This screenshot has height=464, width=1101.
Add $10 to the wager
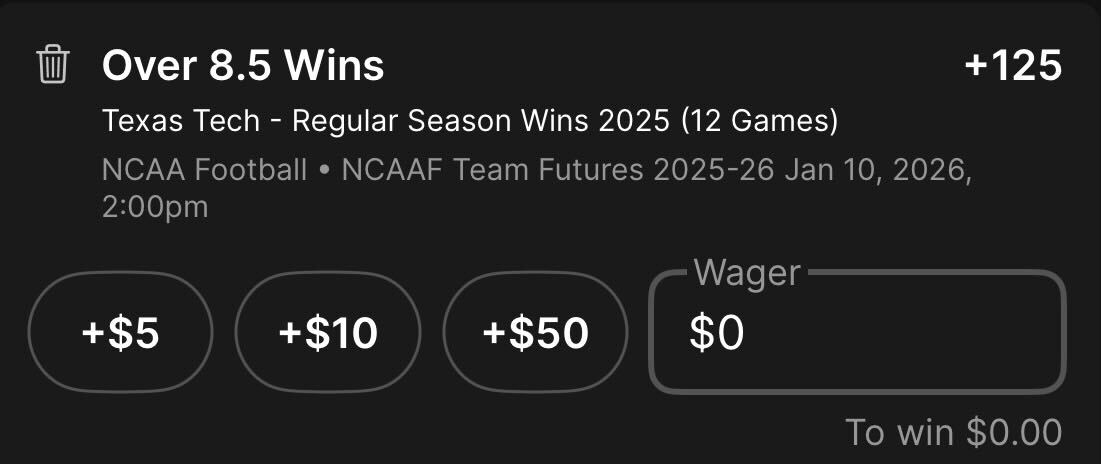point(328,332)
